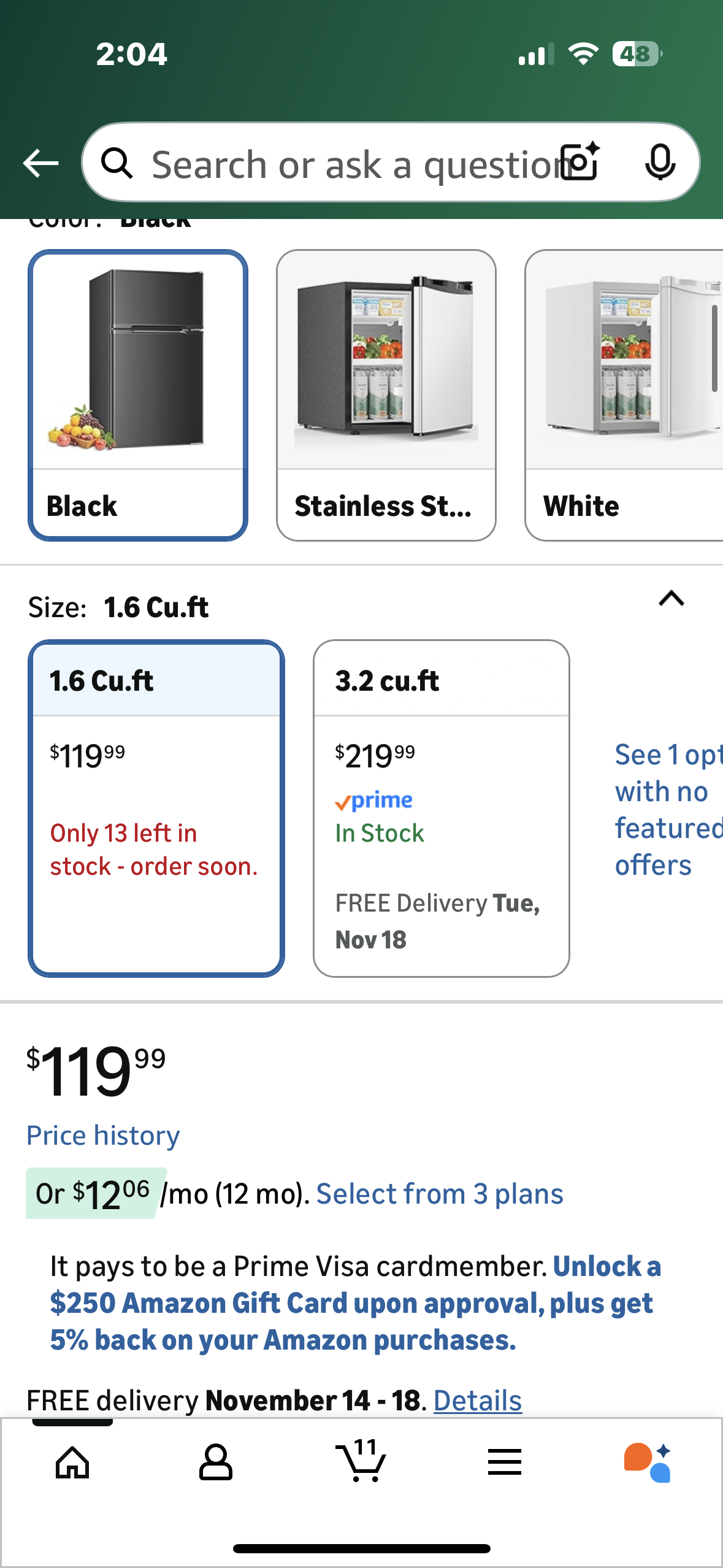This screenshot has width=723, height=1568.
Task: Start a voice search with the microphone
Action: pos(659,163)
